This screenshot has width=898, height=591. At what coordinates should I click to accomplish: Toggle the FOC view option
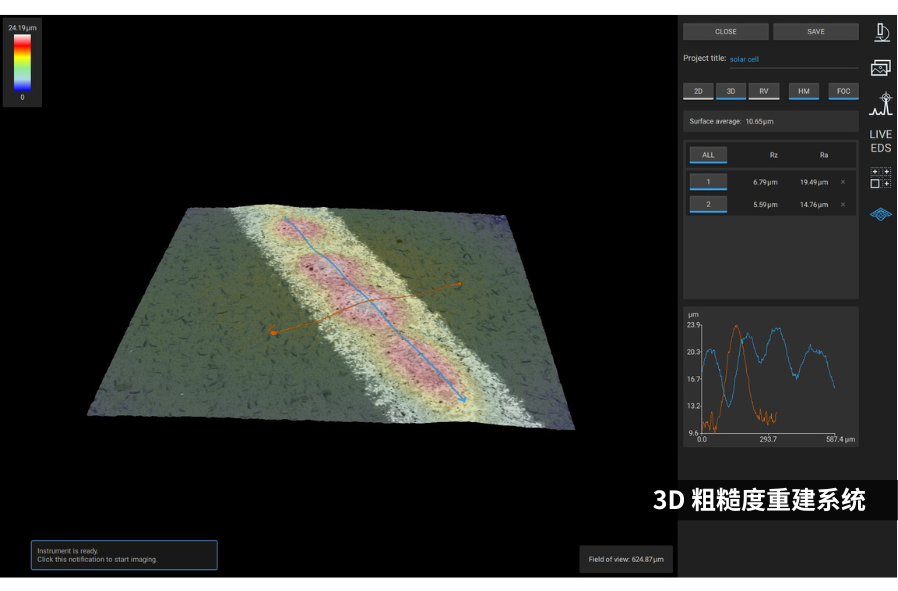click(843, 91)
